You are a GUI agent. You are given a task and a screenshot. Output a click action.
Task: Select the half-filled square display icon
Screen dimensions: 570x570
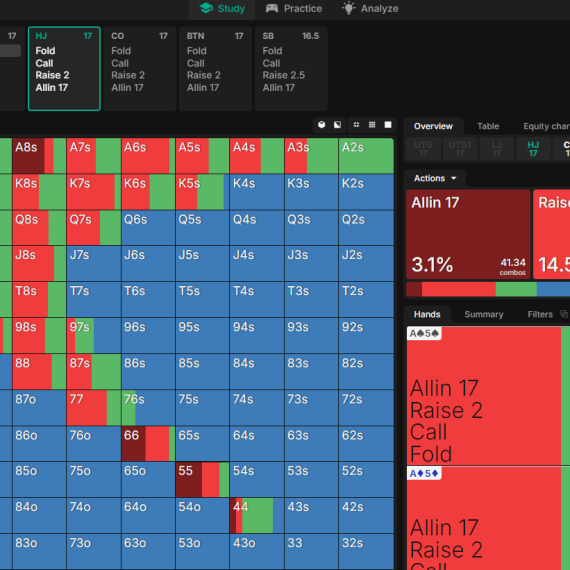point(337,125)
